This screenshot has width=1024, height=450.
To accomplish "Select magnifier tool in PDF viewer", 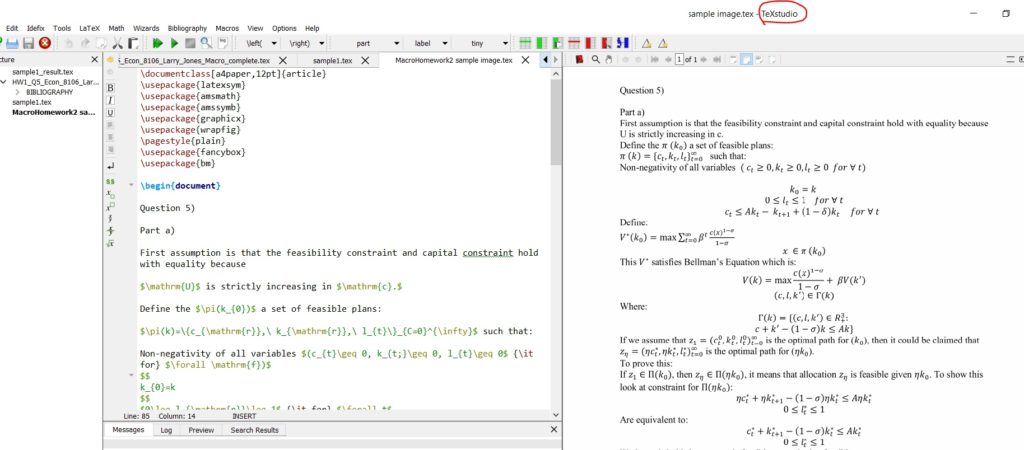I will (x=595, y=59).
